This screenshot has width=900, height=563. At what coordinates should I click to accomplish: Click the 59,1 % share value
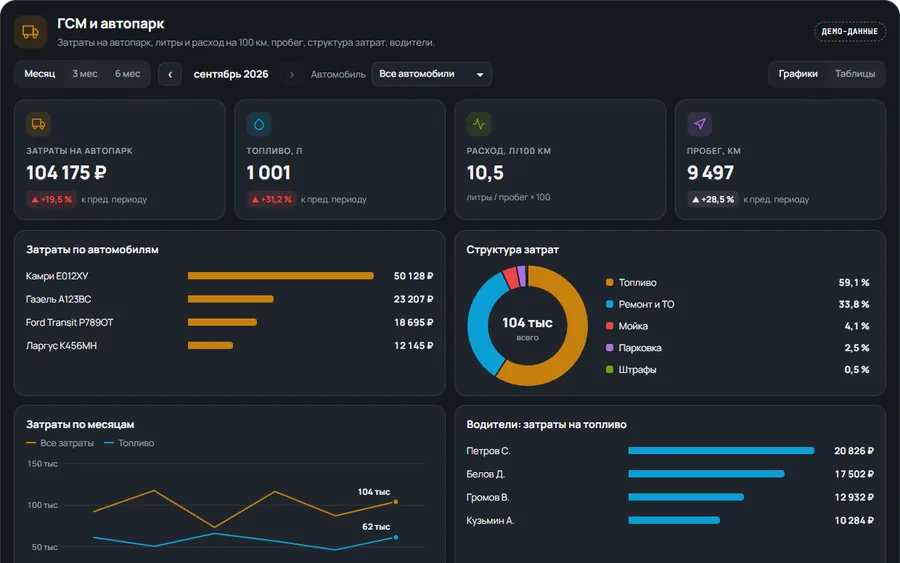[x=854, y=282]
